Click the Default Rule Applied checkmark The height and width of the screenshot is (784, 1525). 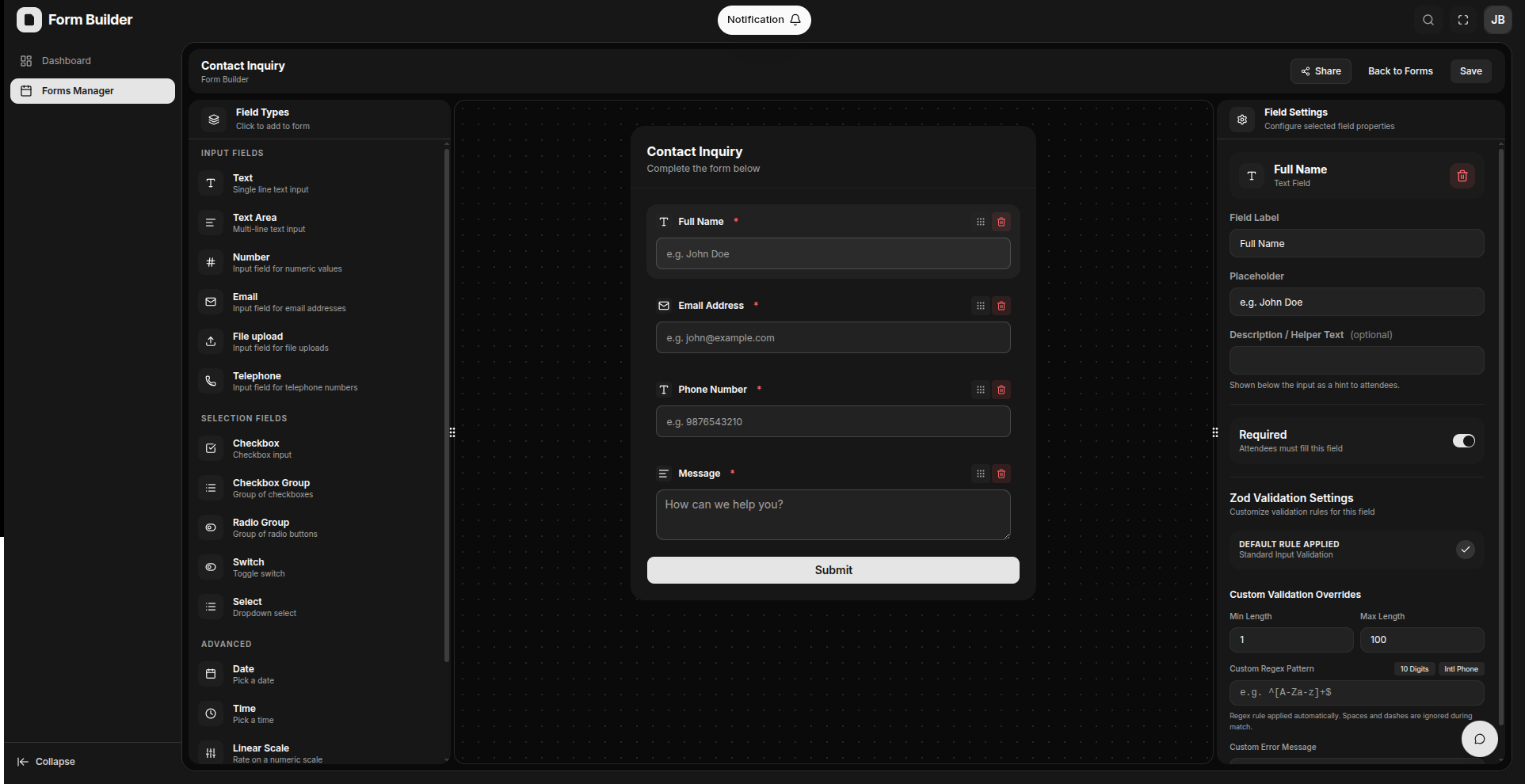click(x=1466, y=549)
